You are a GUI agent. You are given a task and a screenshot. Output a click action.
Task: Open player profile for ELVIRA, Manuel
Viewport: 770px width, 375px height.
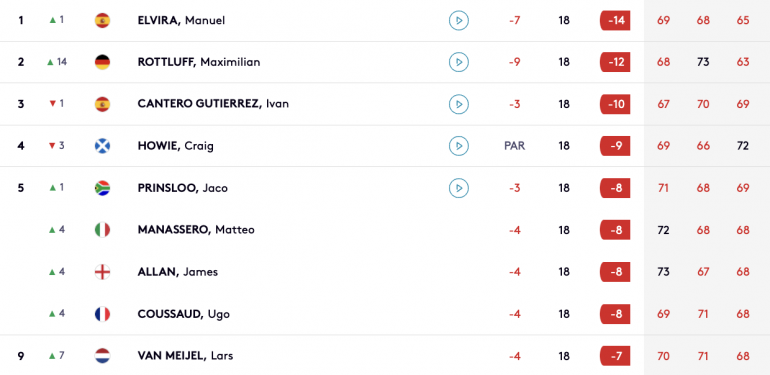(181, 21)
